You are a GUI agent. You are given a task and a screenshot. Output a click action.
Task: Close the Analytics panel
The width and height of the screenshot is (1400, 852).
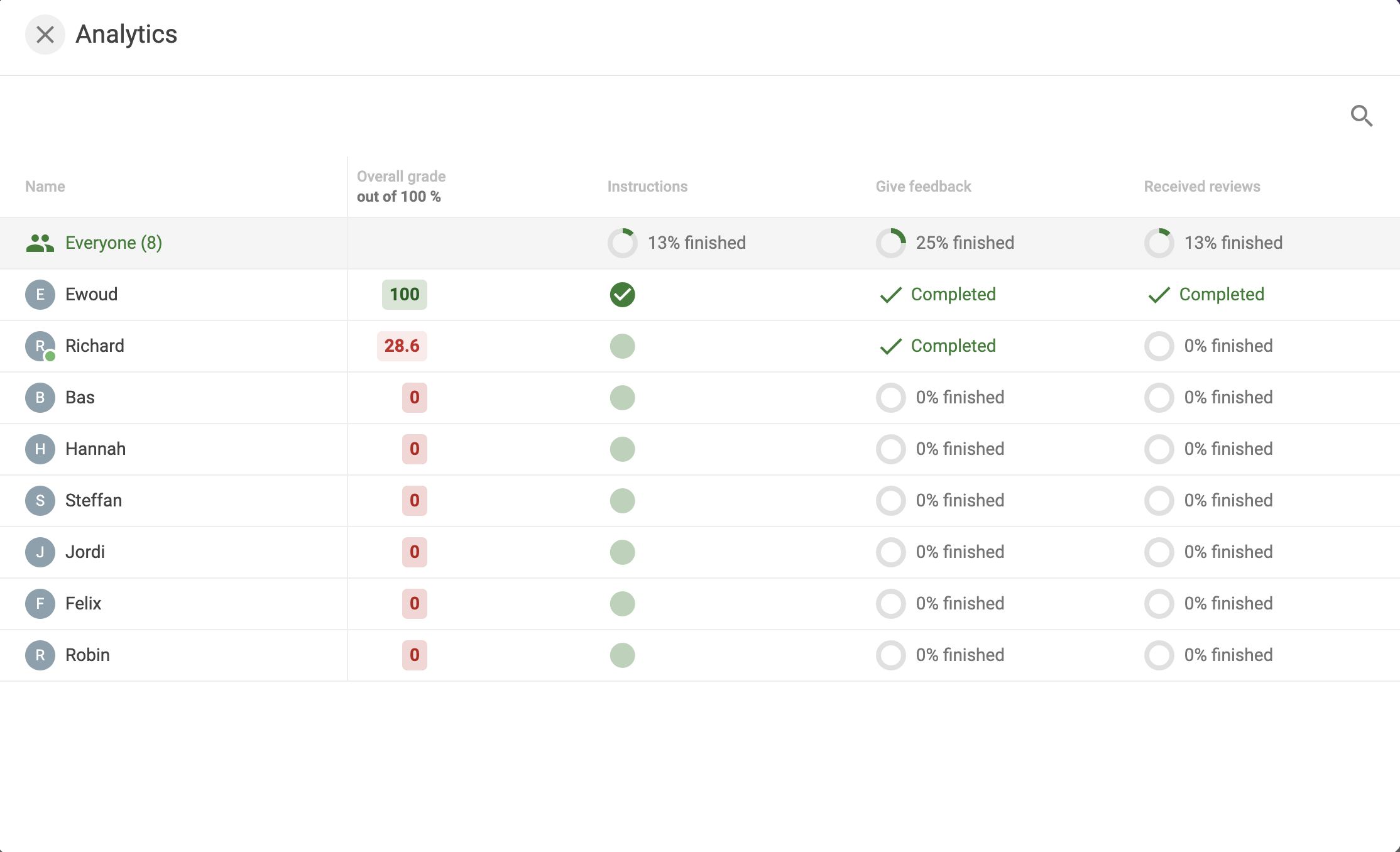click(x=45, y=35)
